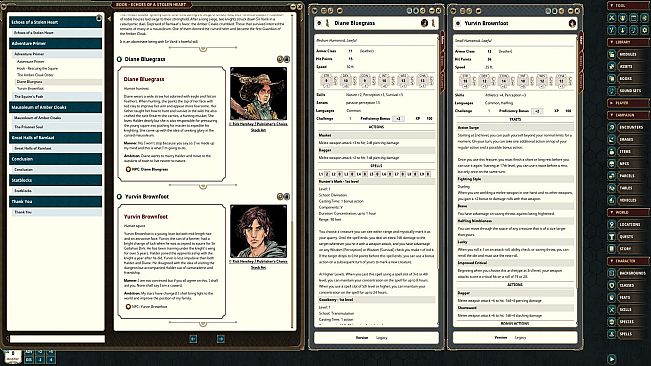Open the Tables campaign list
This screenshot has height=366, width=651.
(x=627, y=188)
